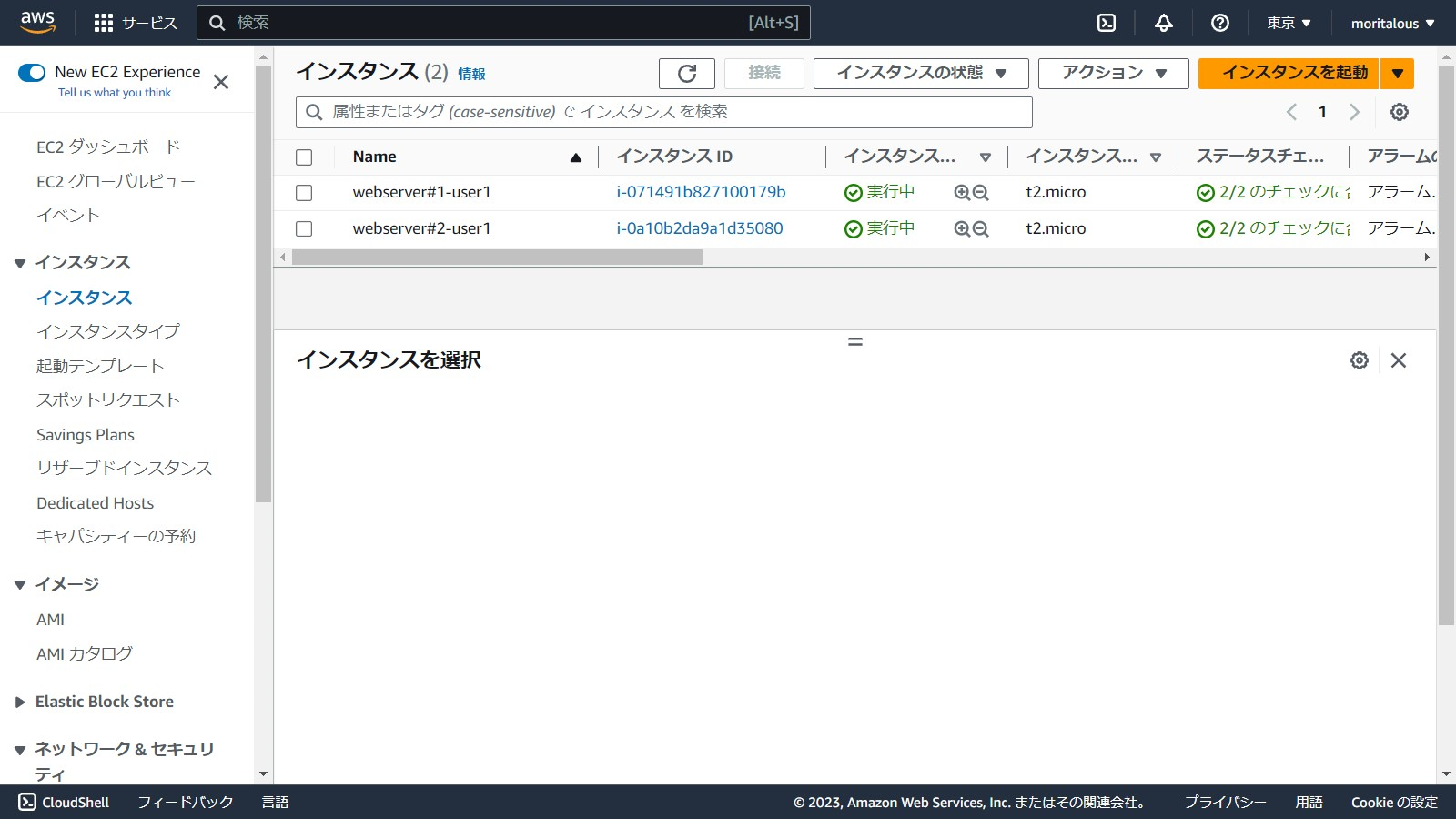This screenshot has width=1456, height=819.
Task: Open the サービス menu
Action: 135,23
